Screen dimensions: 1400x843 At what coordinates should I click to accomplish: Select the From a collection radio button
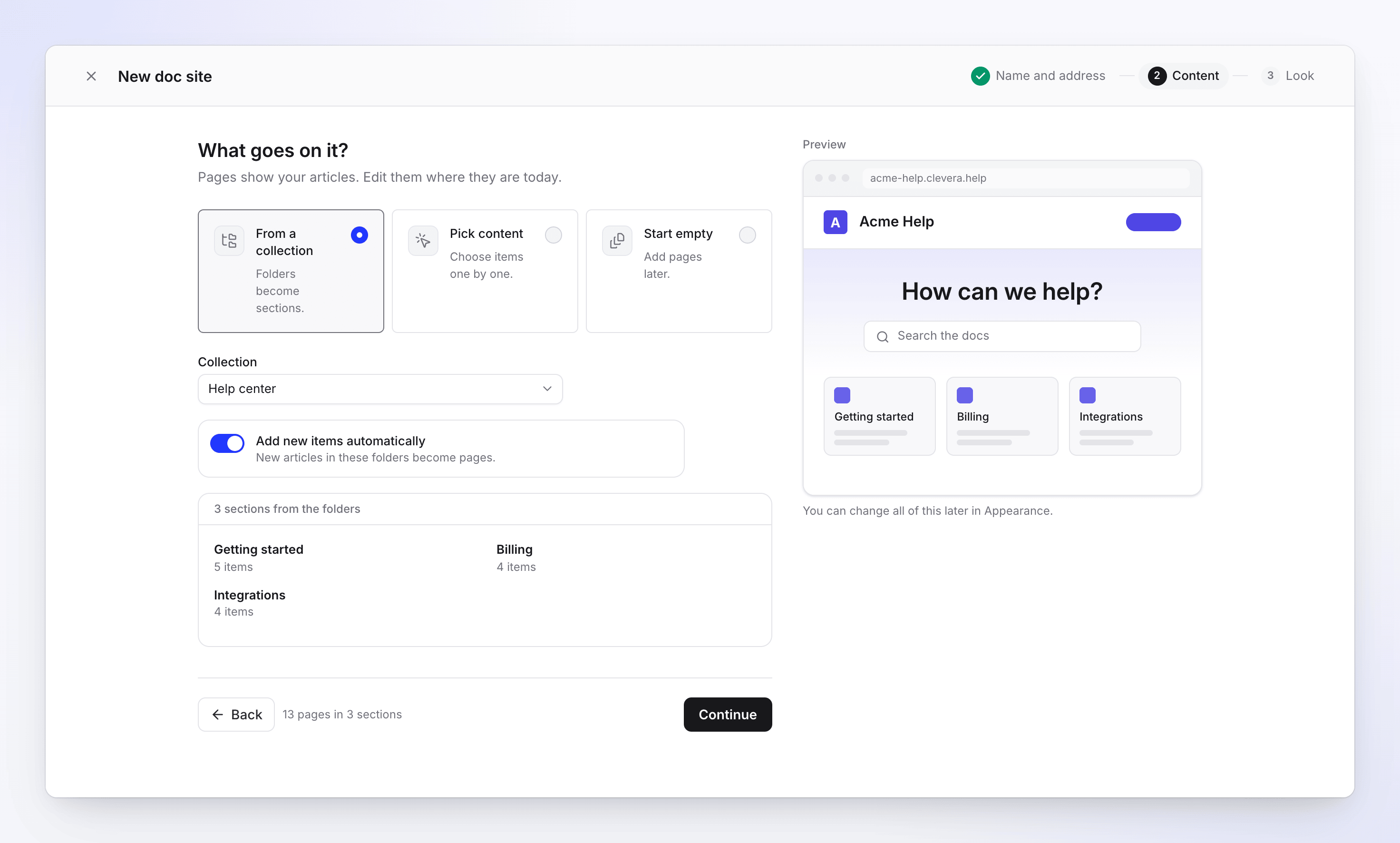tap(360, 235)
